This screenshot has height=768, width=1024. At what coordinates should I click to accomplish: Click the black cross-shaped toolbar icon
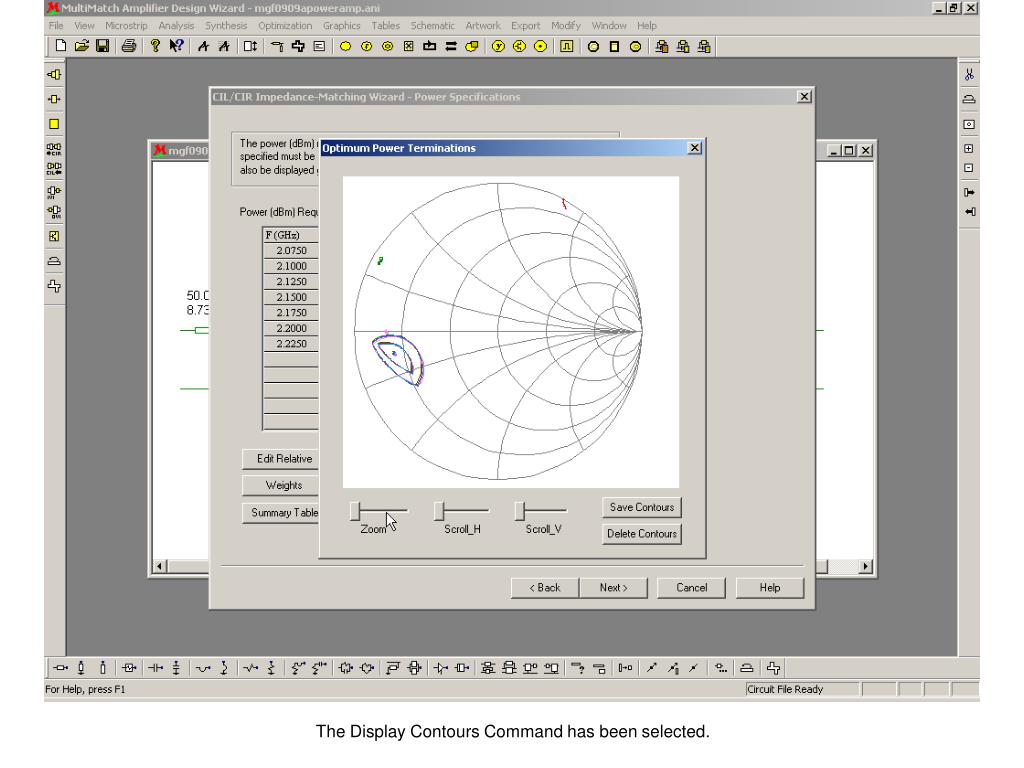click(298, 46)
